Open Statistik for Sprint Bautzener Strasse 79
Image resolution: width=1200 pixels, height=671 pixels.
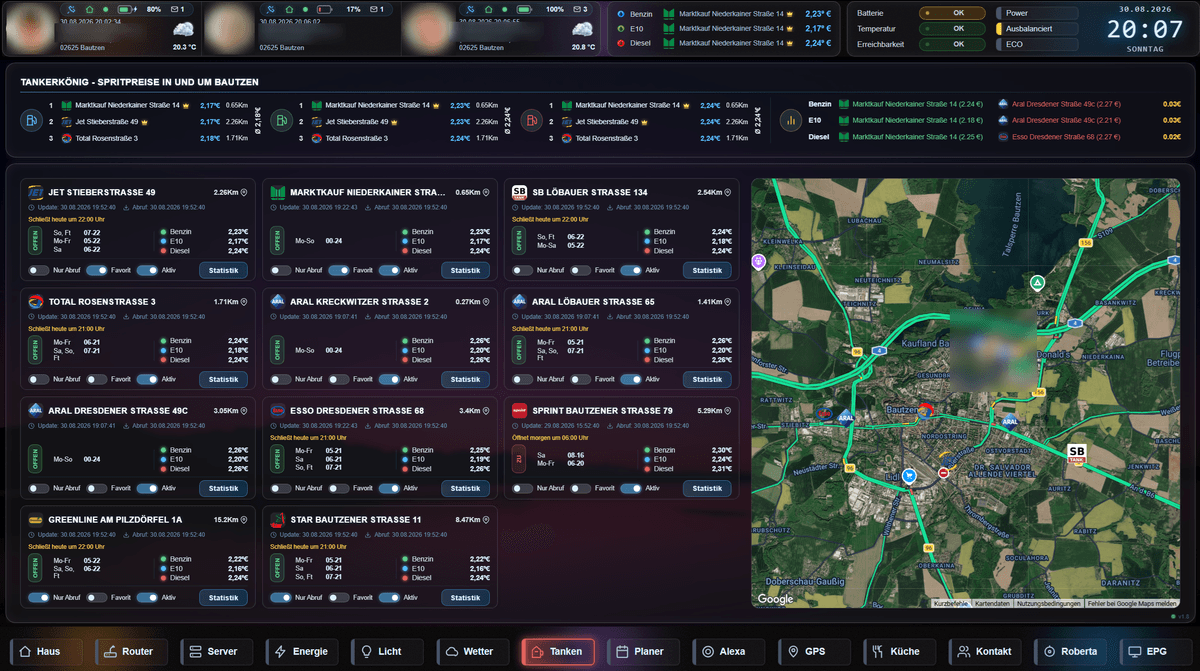707,488
